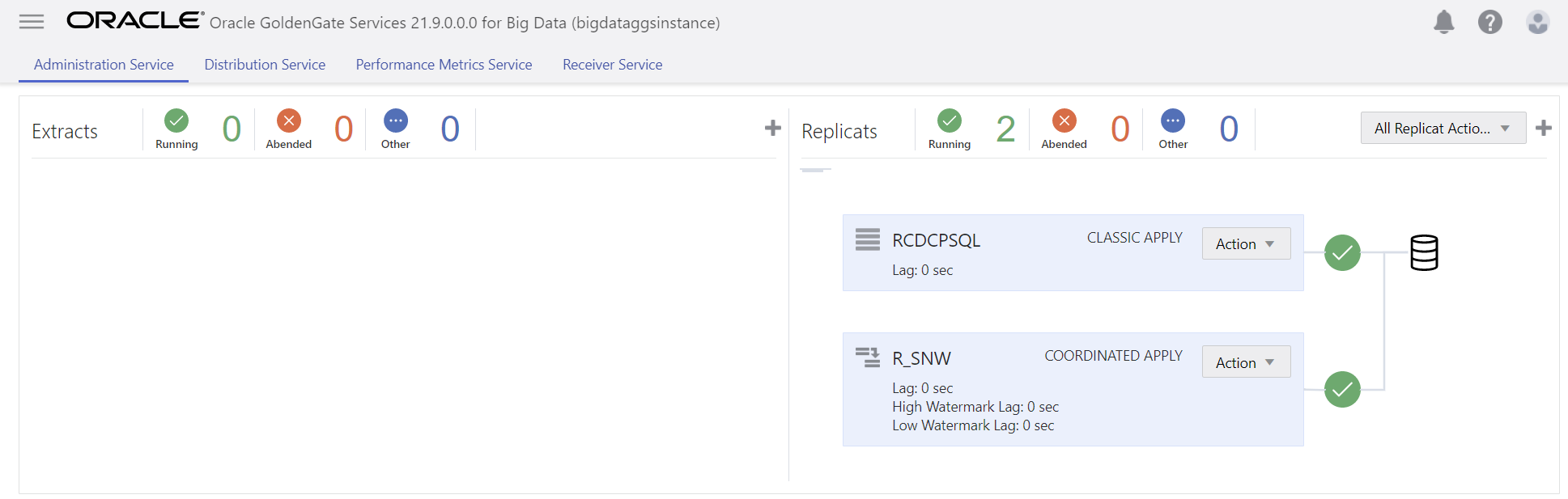This screenshot has width=1568, height=499.
Task: Open the R_SNW replicat name link
Action: (921, 358)
